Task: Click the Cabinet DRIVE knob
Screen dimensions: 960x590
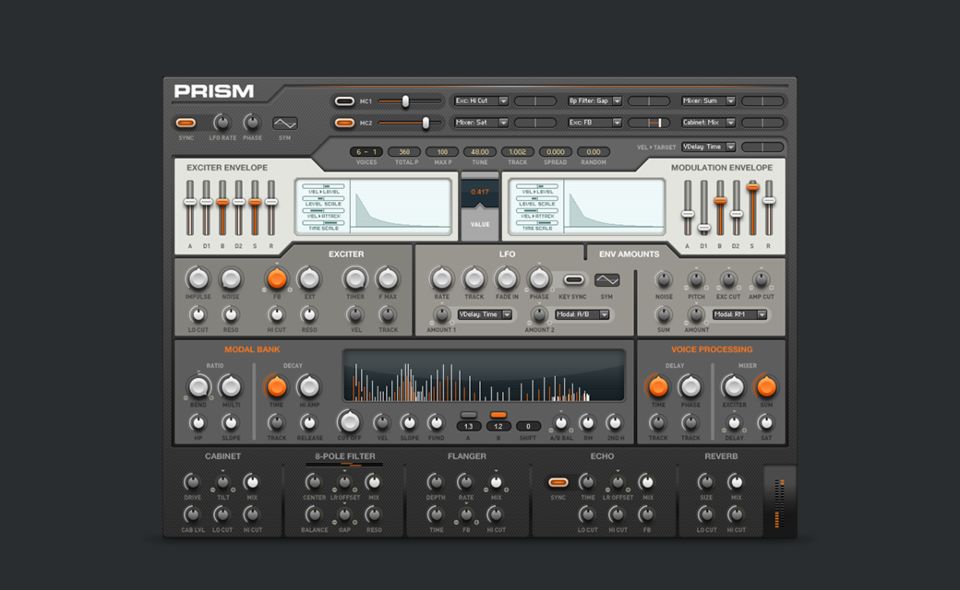Action: click(191, 482)
